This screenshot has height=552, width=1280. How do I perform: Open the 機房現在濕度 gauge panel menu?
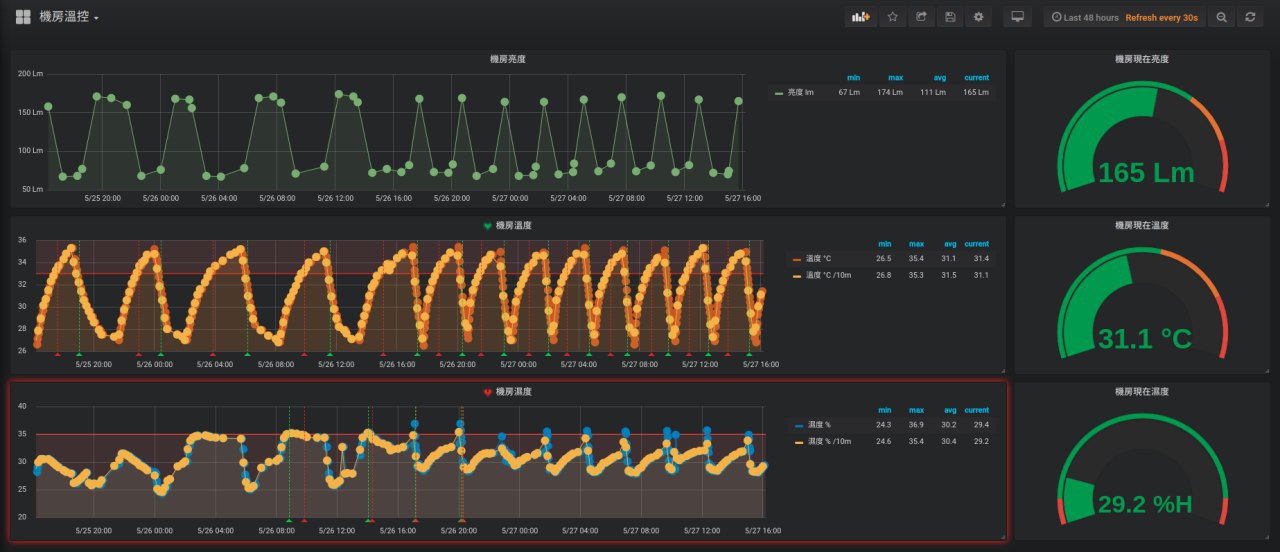pyautogui.click(x=1141, y=392)
